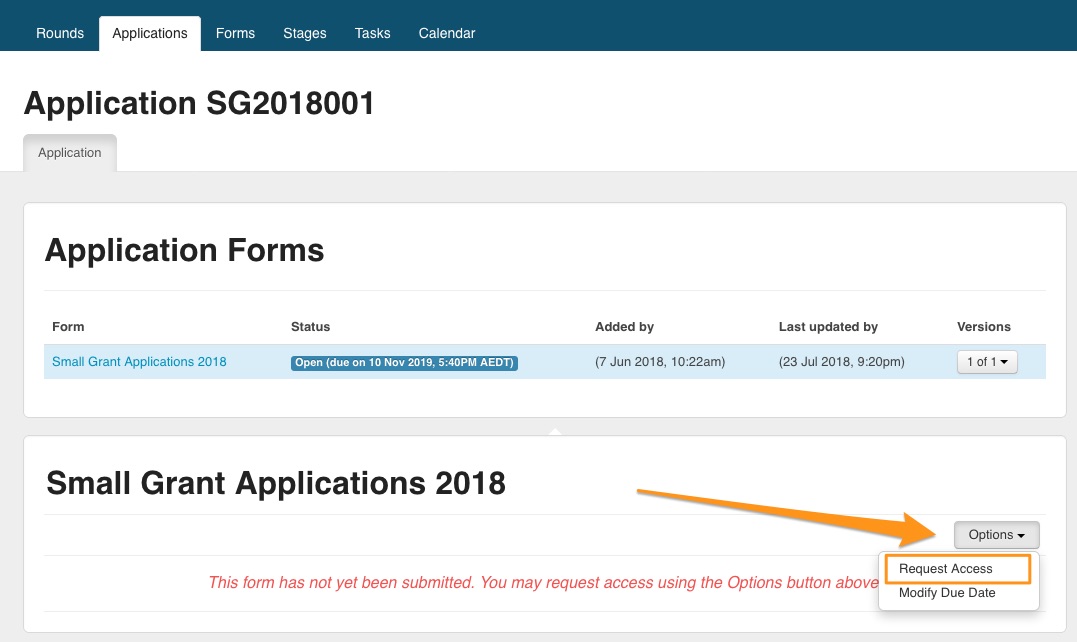
Task: Open the Small Grant Applications 2018 form link
Action: (139, 362)
